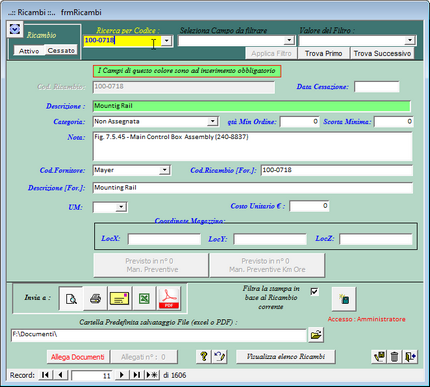
Task: Click the double-chevron icon at the top left
Action: [15, 29]
